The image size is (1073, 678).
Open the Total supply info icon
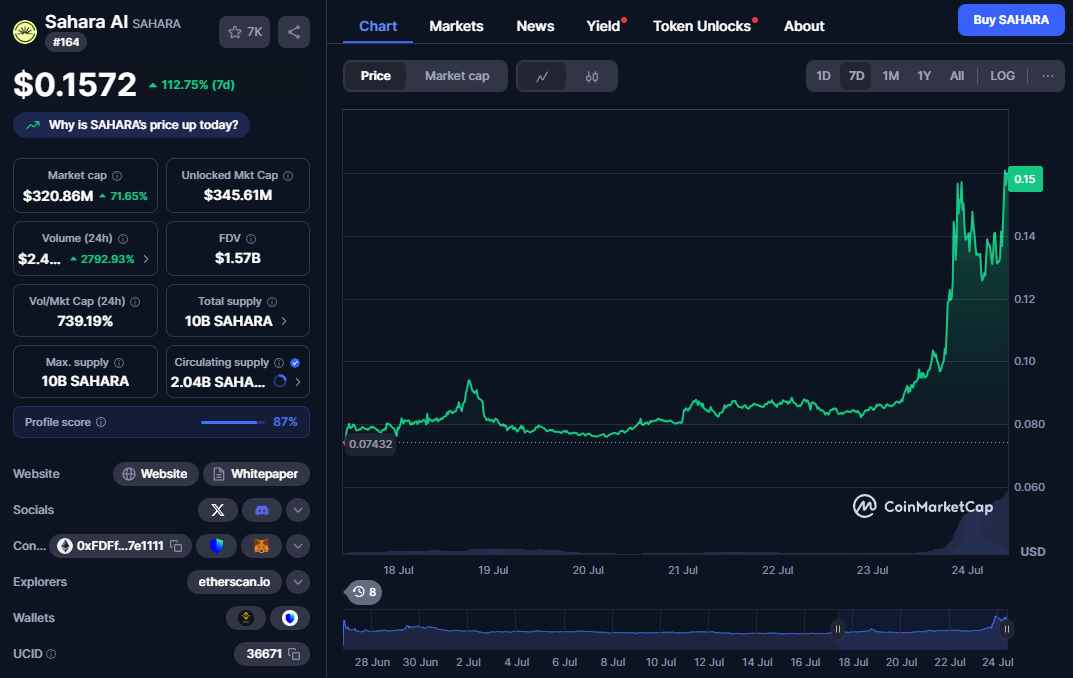tap(272, 302)
